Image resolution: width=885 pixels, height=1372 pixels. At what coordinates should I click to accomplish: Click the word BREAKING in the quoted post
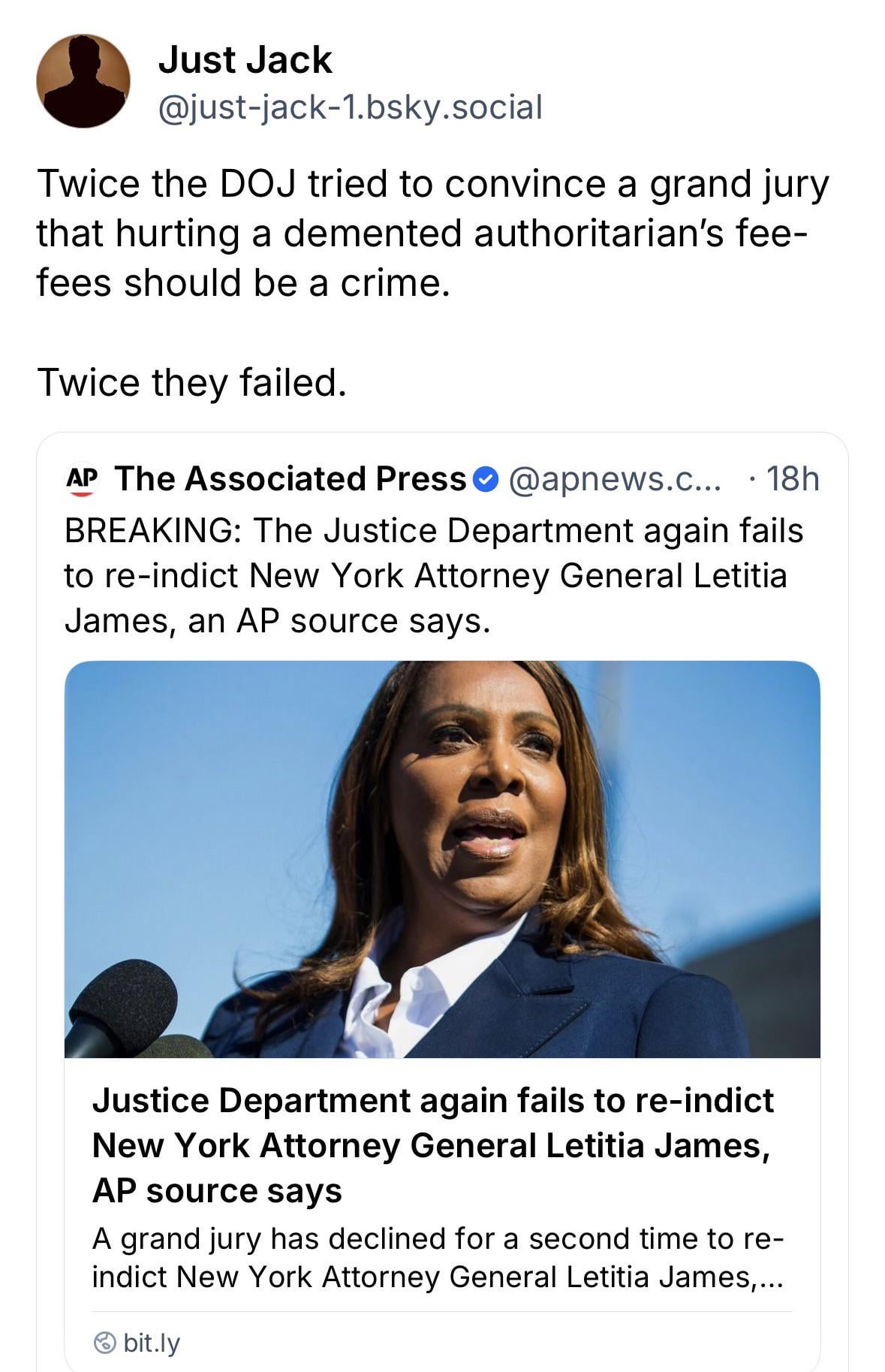147,531
